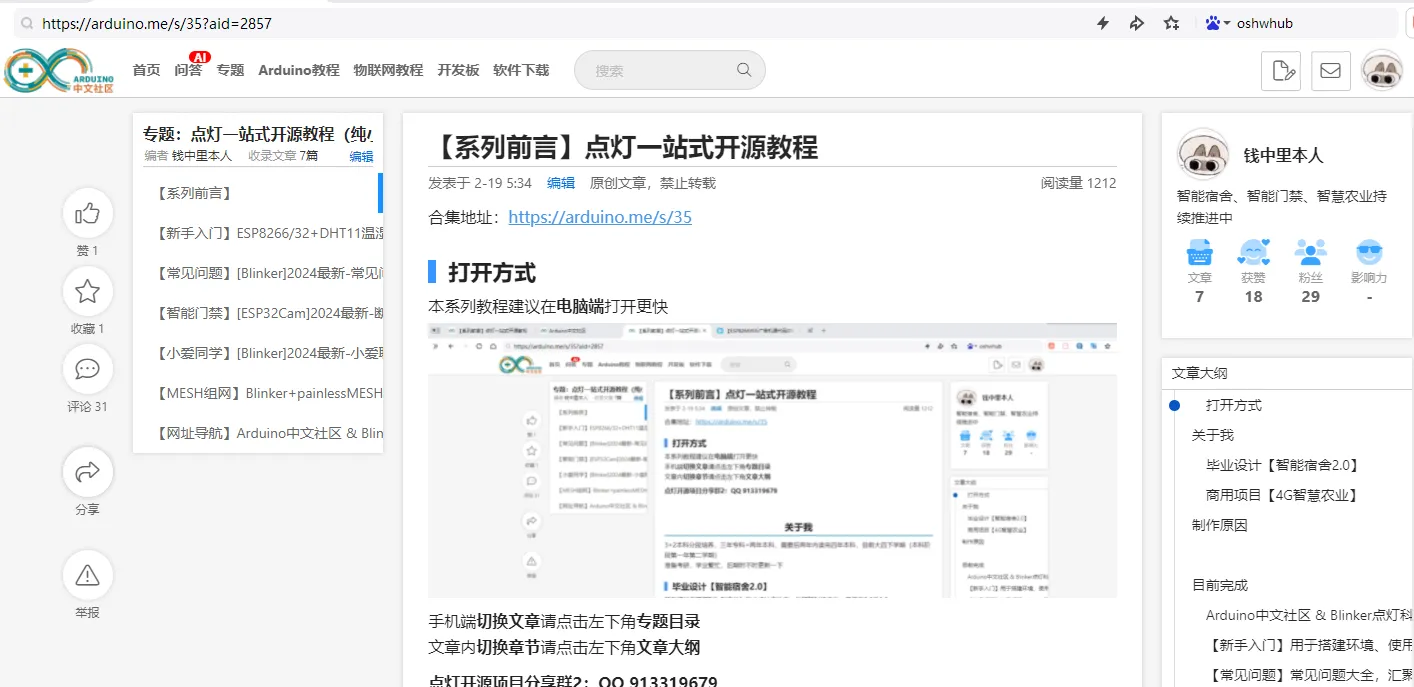Image resolution: width=1414 pixels, height=687 pixels.
Task: Favorite the article with star icon
Action: click(x=88, y=291)
